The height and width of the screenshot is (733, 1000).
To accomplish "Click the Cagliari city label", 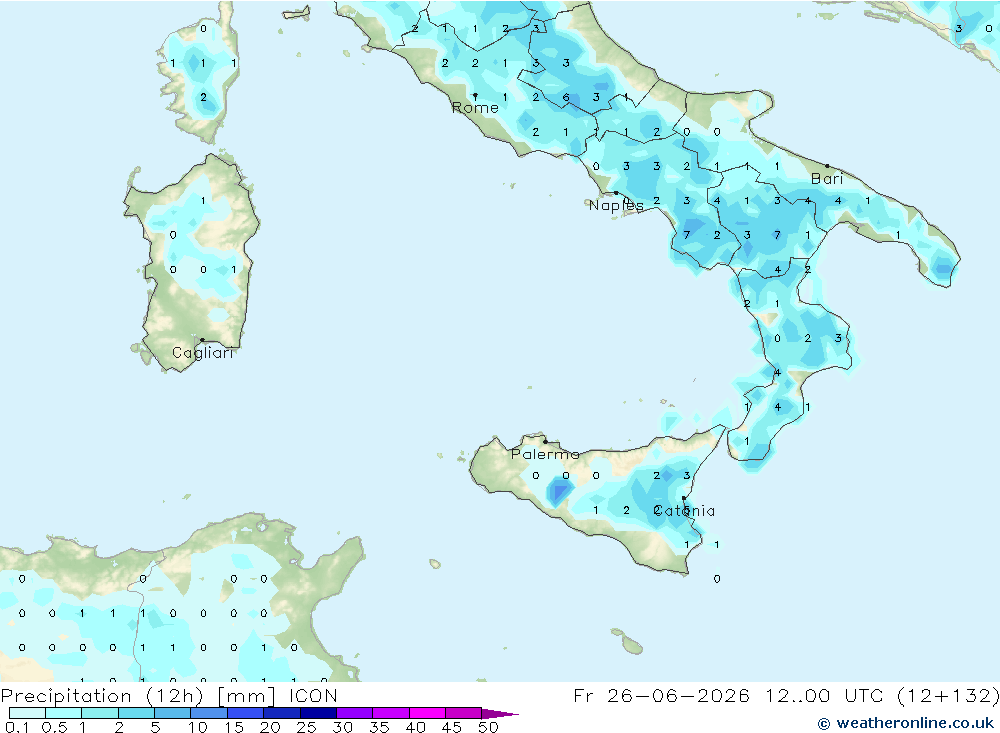I will [x=203, y=353].
